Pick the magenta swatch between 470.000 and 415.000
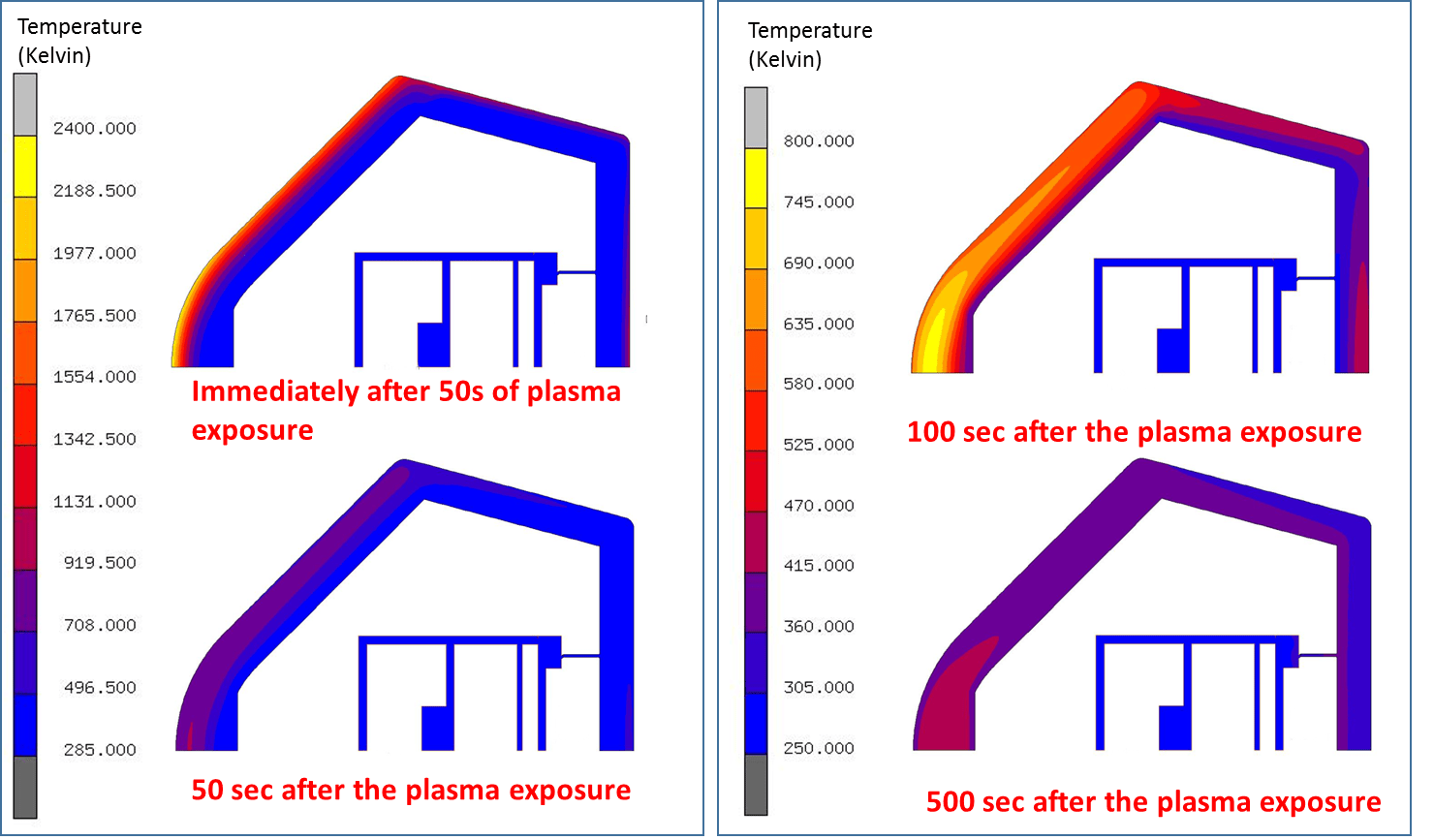This screenshot has width=1434, height=840. pos(756,542)
